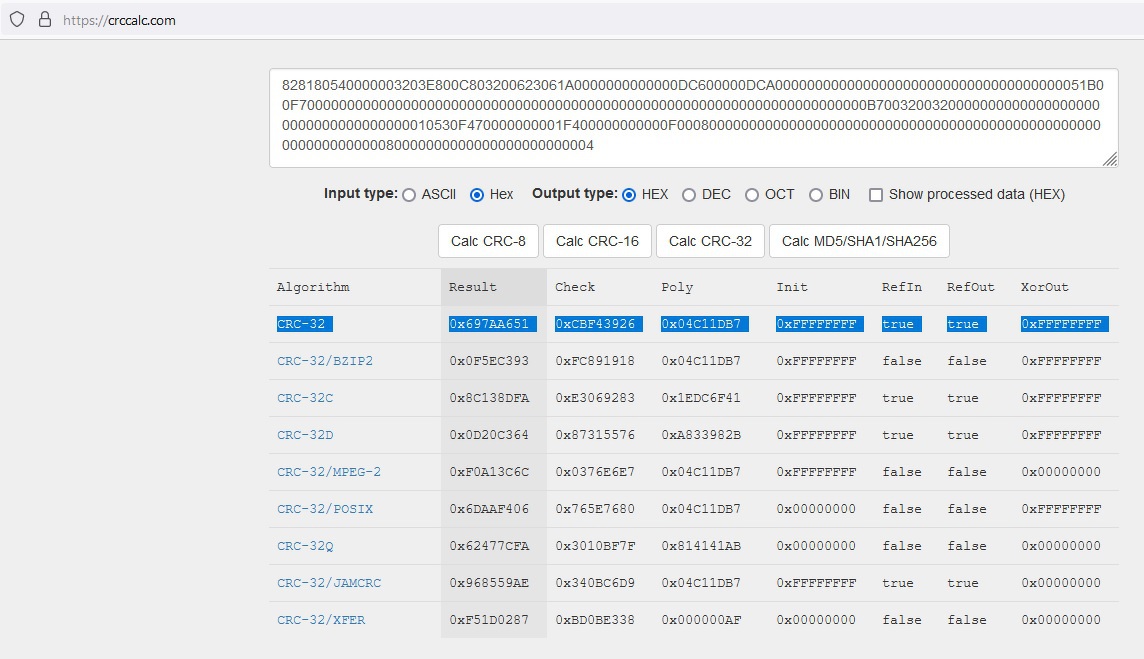Click the check value 0xCBF43926
This screenshot has height=659, width=1144.
[595, 324]
